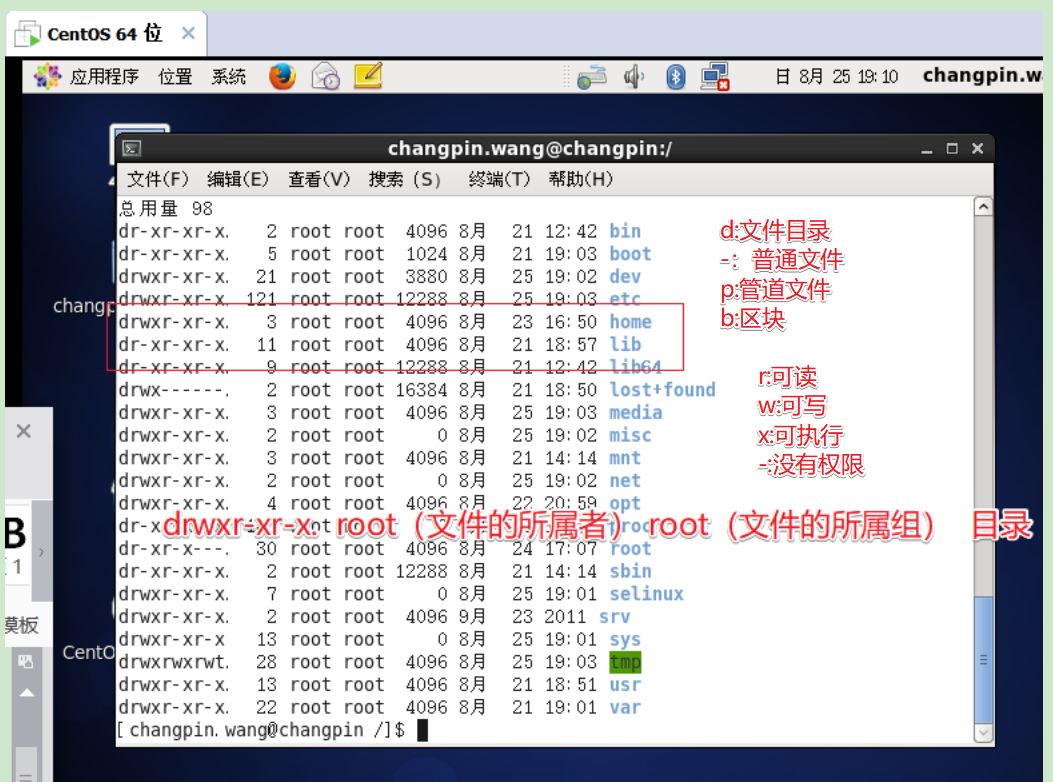Click the 'sys' directory name
This screenshot has width=1053, height=782.
click(625, 640)
